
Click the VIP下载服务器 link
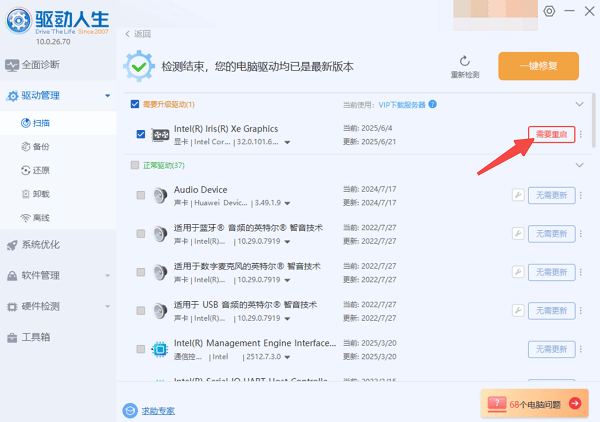click(x=402, y=104)
